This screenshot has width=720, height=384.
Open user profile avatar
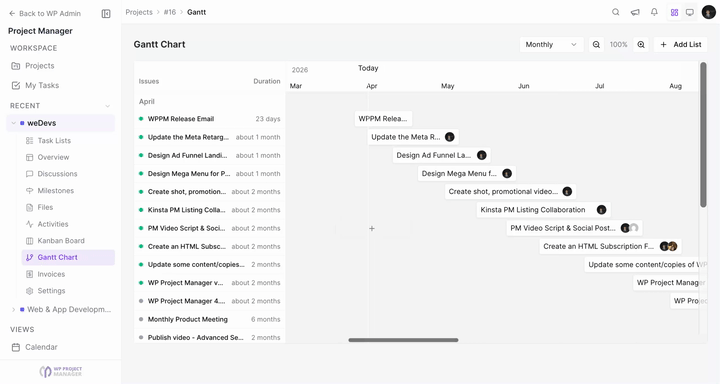[709, 12]
